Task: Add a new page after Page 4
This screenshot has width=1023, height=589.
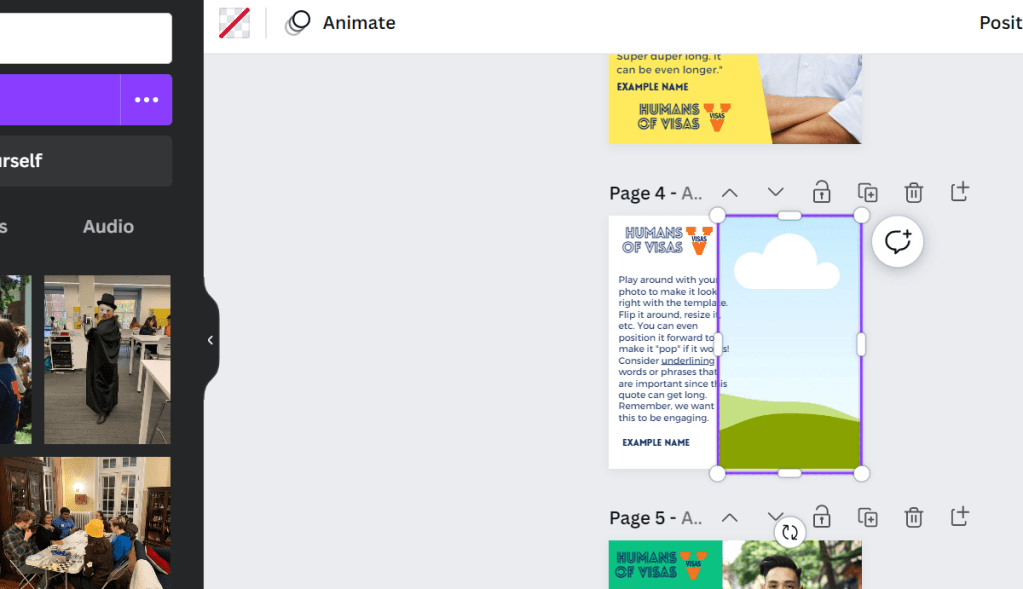Action: click(x=959, y=192)
